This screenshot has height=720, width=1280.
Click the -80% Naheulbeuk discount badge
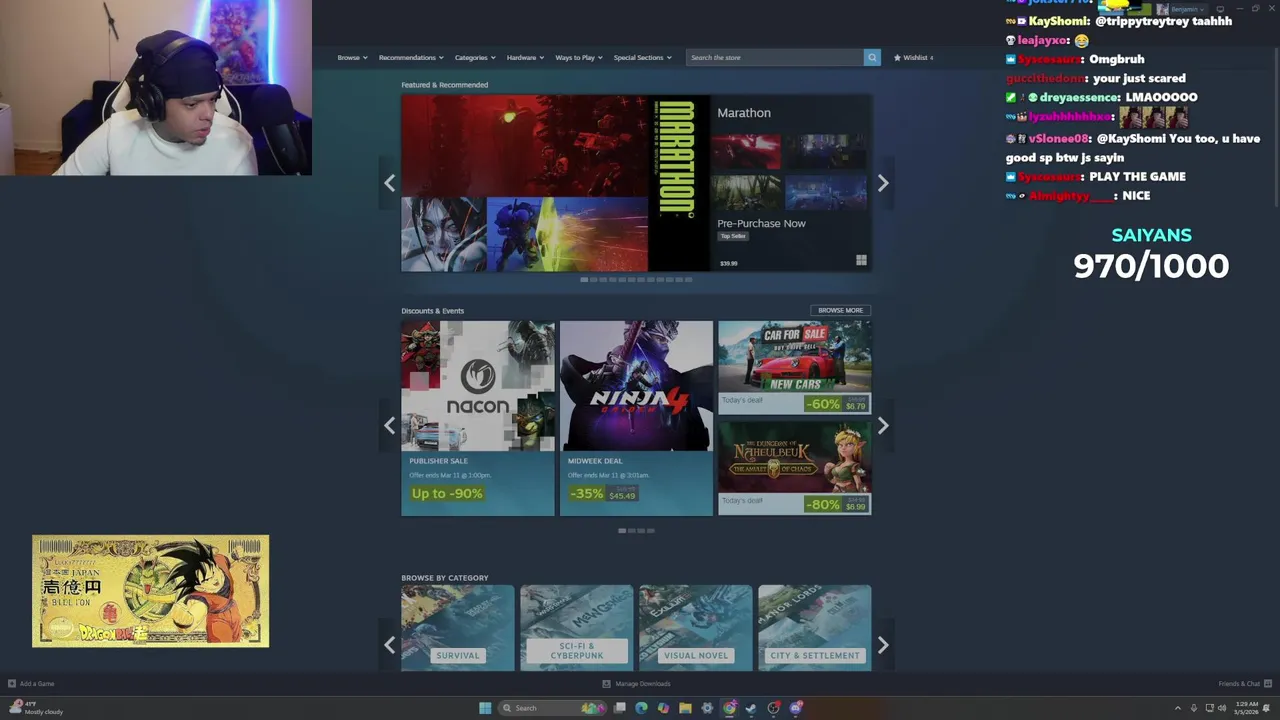pyautogui.click(x=823, y=504)
